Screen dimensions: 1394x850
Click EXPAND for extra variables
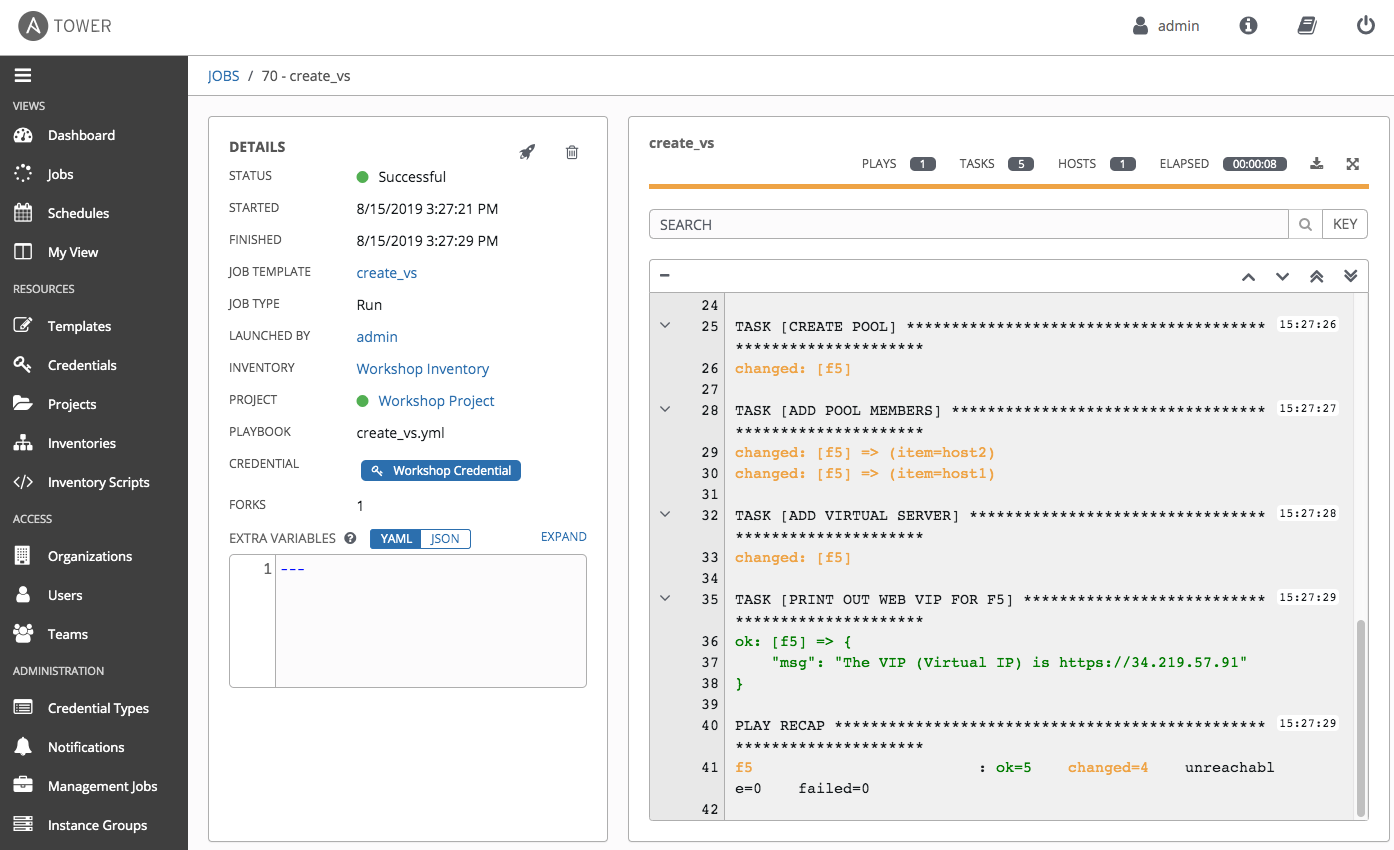click(x=564, y=537)
